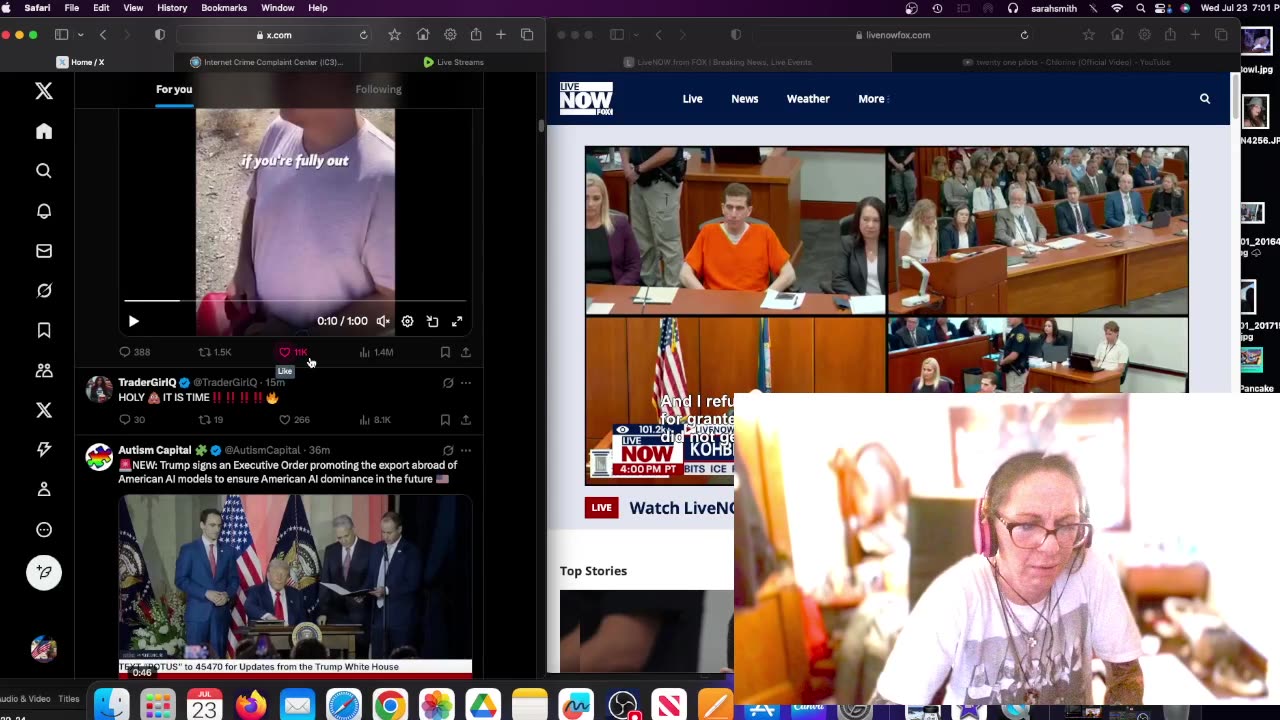Image resolution: width=1280 pixels, height=720 pixels.
Task: Share the video post
Action: 466,352
